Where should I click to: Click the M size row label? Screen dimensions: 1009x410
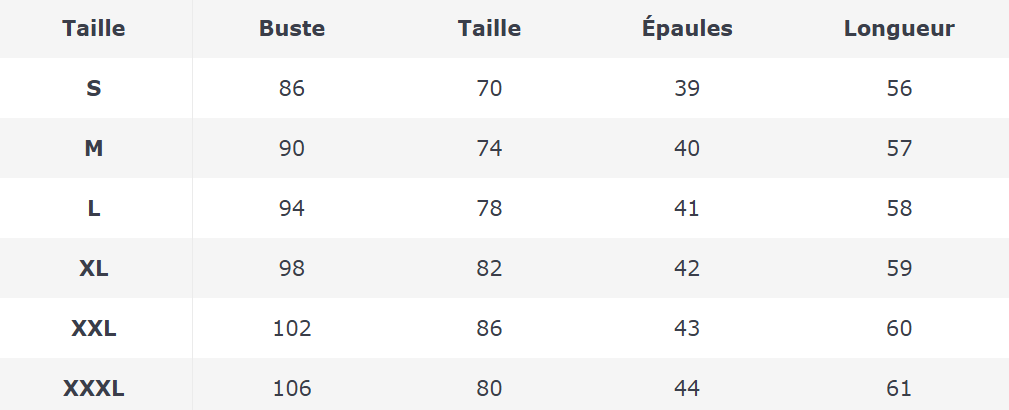tap(94, 148)
